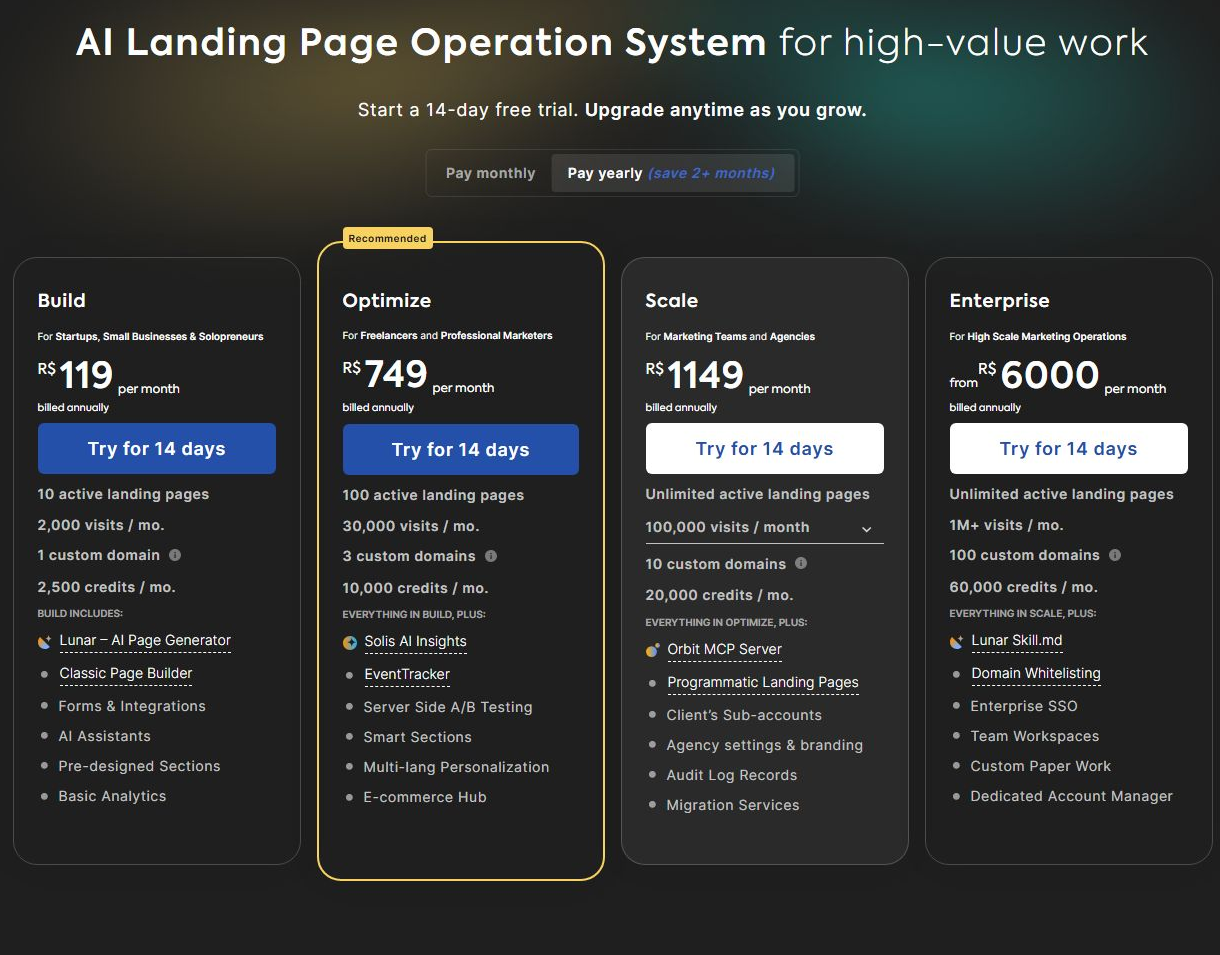Open the Orbit MCP Server link
Image resolution: width=1220 pixels, height=955 pixels.
pos(725,649)
